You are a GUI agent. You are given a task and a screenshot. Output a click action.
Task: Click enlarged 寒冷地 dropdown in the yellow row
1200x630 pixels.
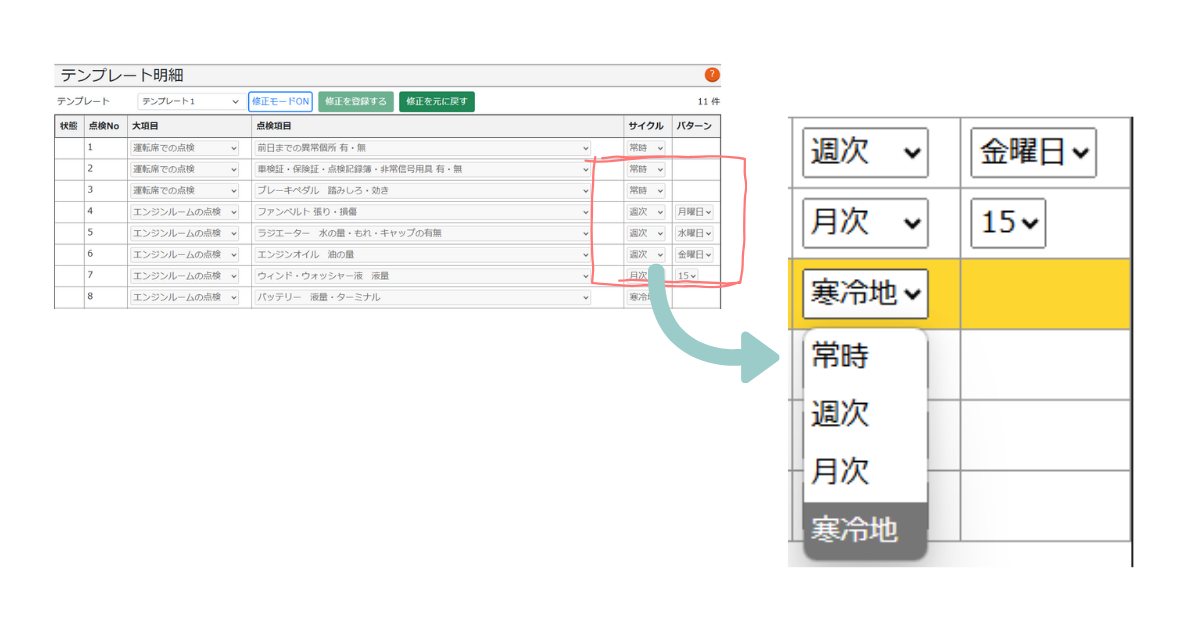865,294
